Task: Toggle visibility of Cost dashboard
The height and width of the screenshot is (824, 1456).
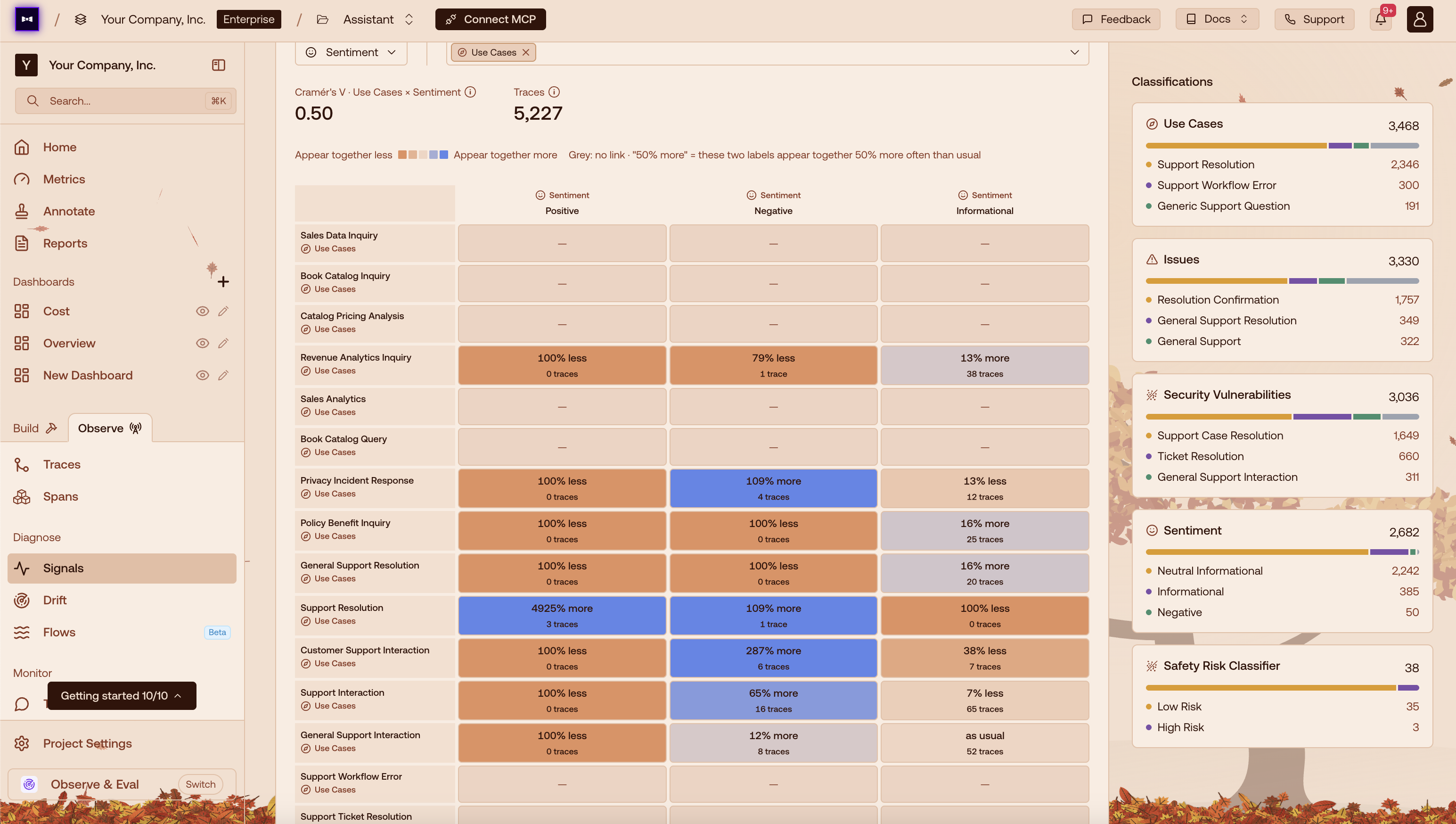Action: coord(203,311)
